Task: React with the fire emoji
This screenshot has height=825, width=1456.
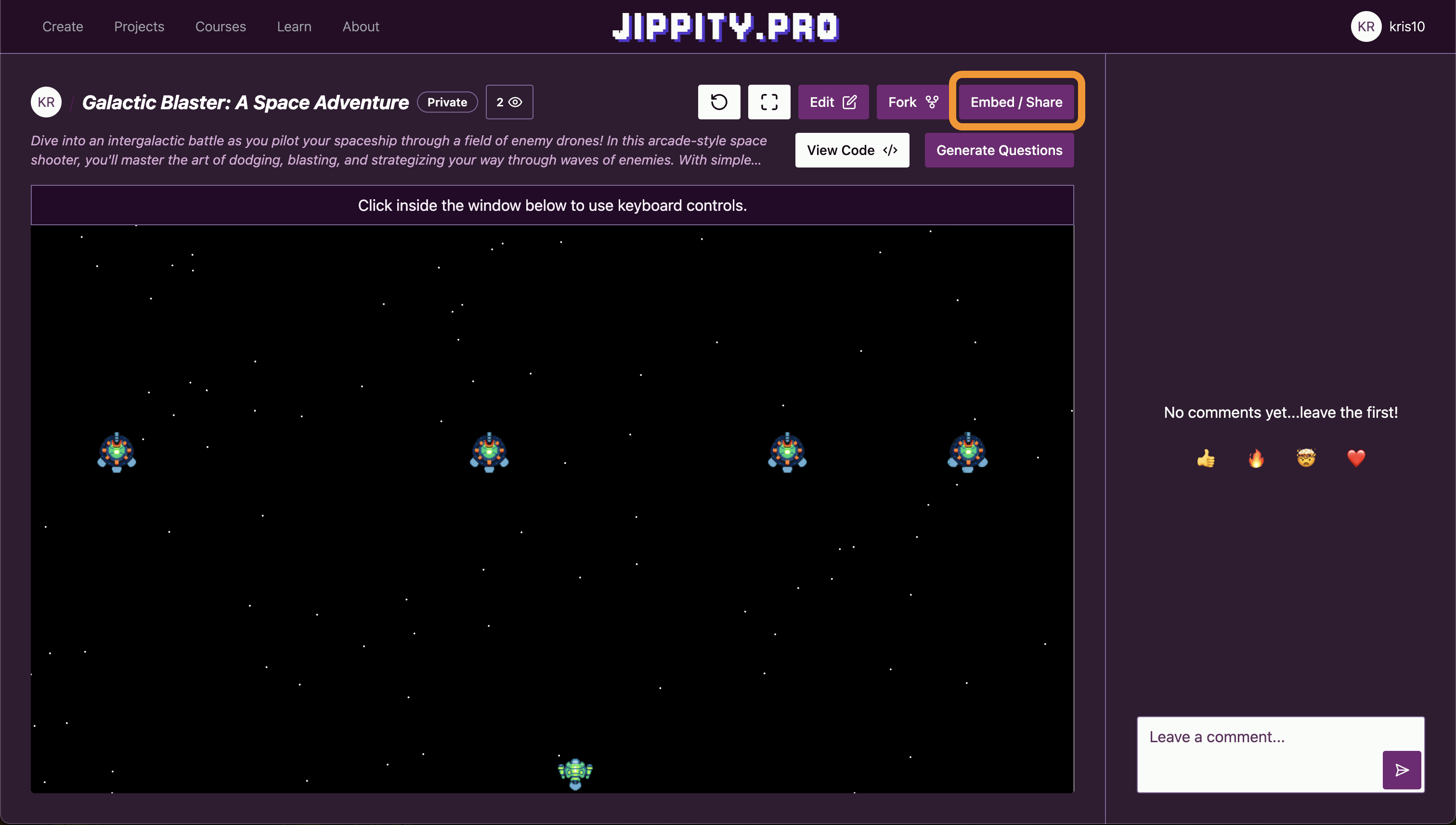Action: [x=1256, y=458]
